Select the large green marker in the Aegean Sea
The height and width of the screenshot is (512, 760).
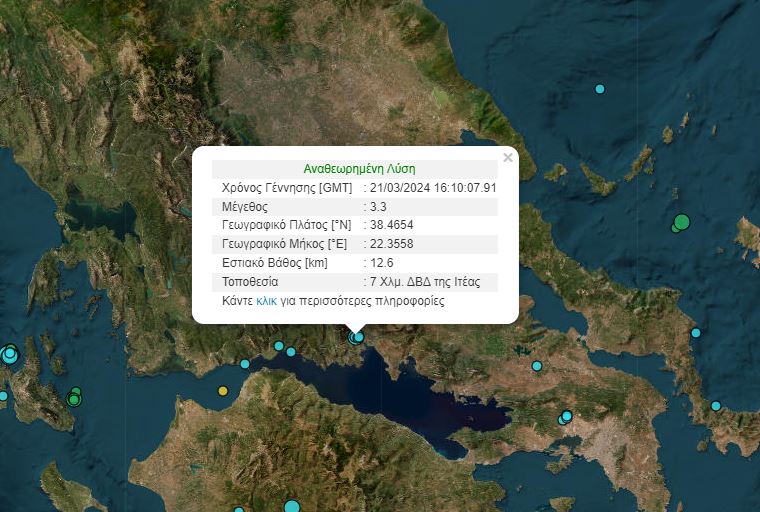682,222
